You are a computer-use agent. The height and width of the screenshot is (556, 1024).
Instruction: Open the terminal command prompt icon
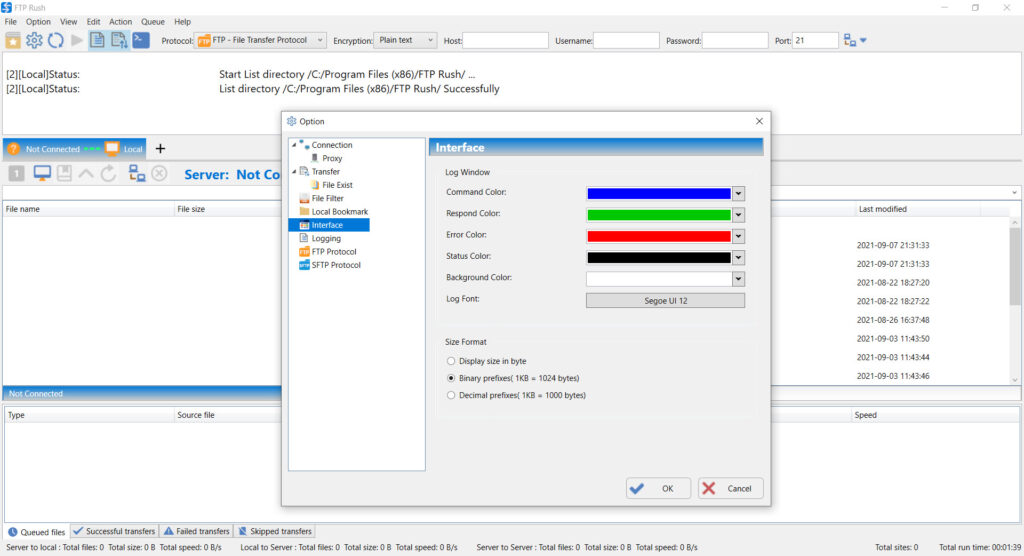click(140, 40)
